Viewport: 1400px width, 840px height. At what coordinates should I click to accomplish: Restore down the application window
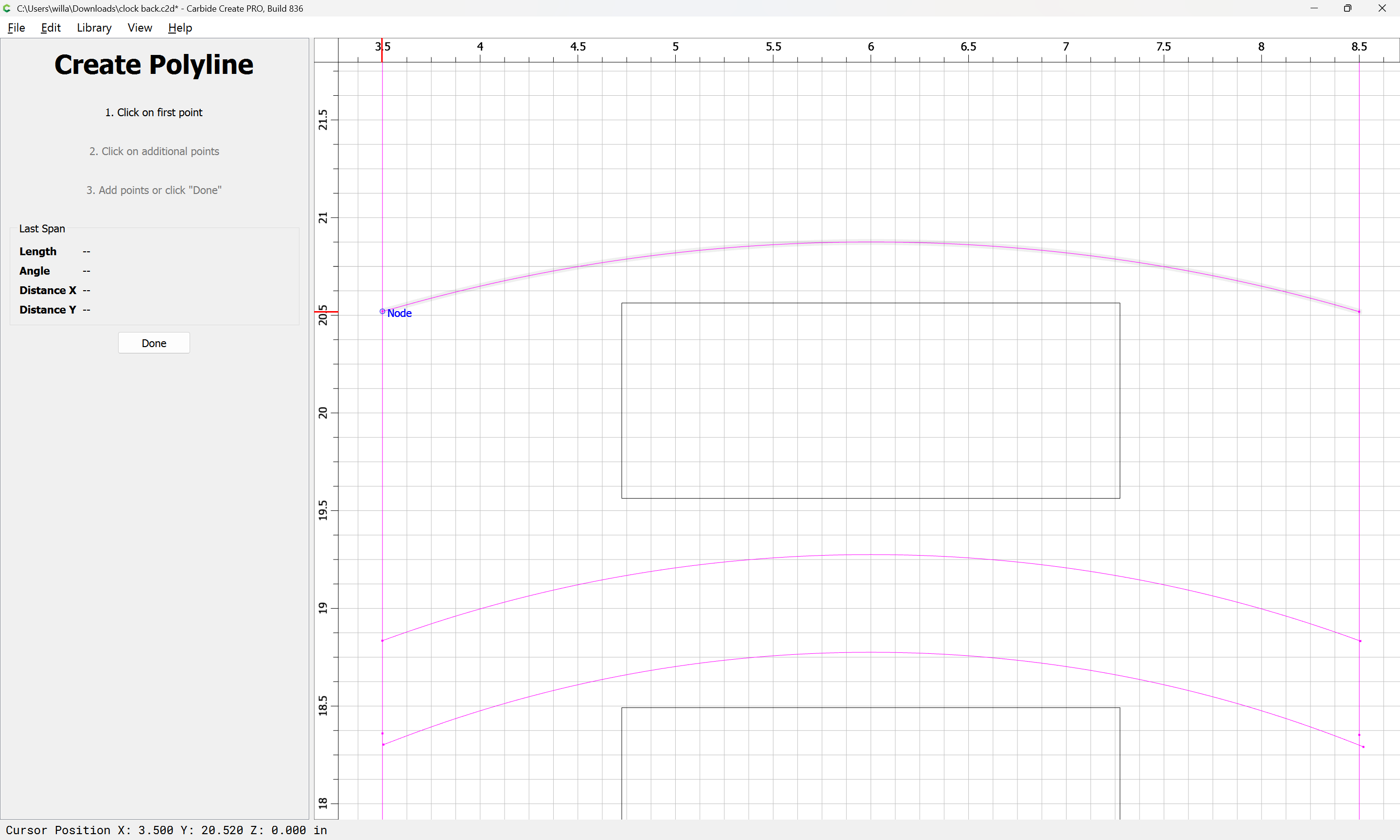pos(1348,8)
